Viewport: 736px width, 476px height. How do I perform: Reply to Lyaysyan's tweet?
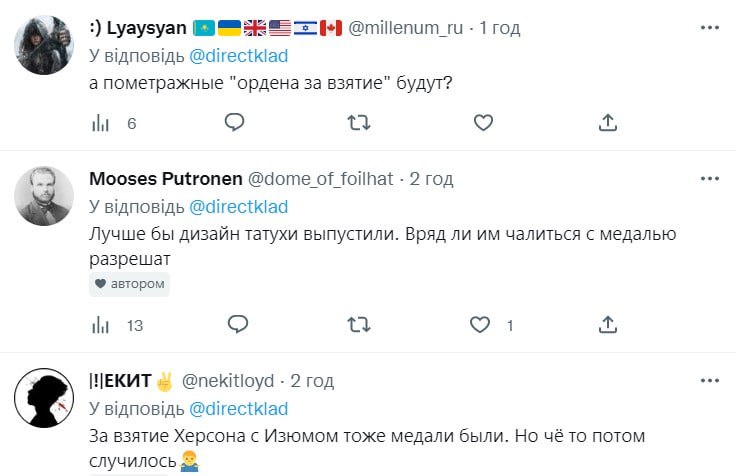click(x=235, y=122)
